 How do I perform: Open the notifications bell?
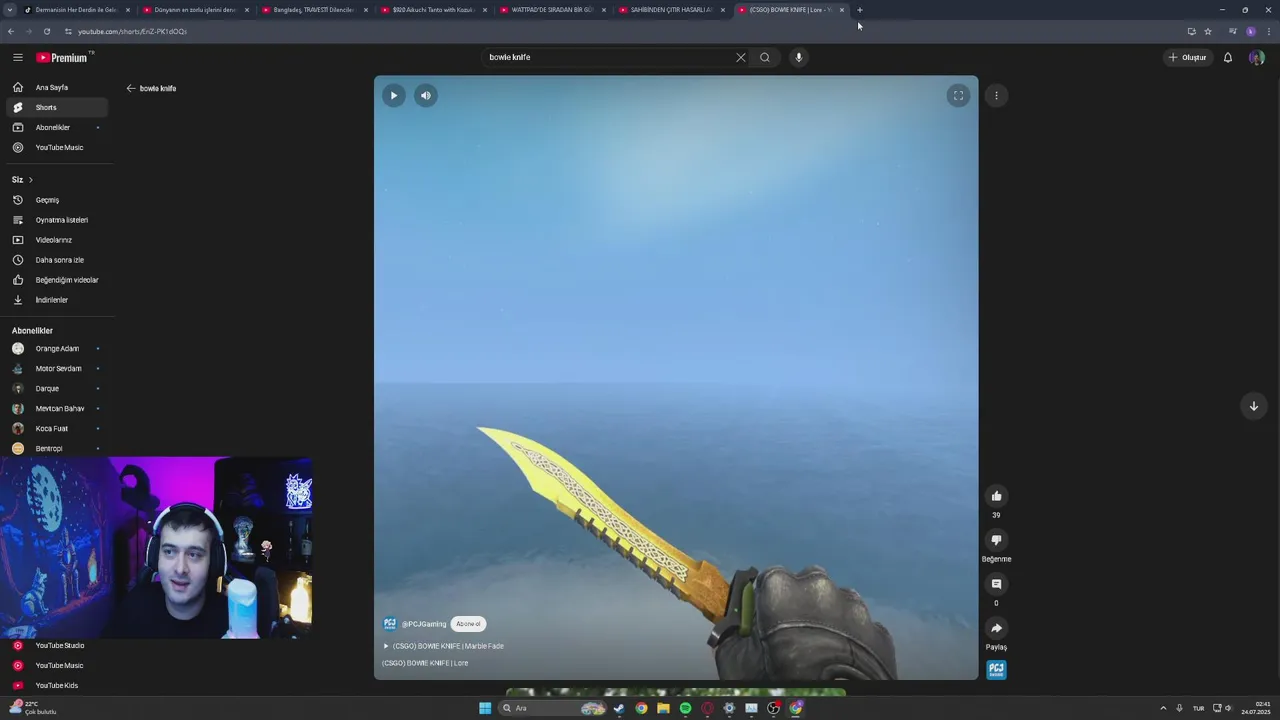(1228, 57)
